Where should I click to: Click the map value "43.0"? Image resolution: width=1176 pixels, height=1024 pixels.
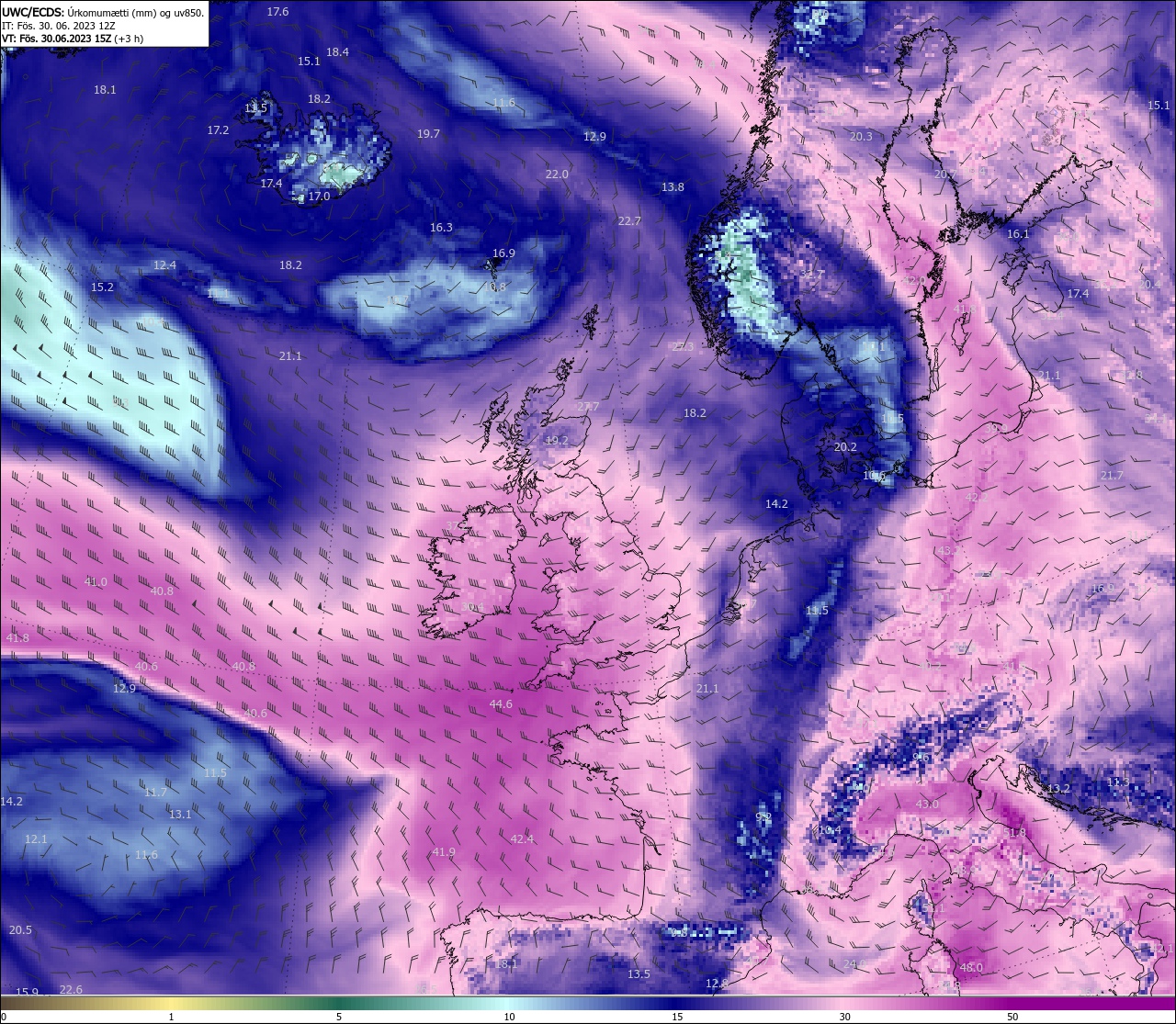pos(927,805)
